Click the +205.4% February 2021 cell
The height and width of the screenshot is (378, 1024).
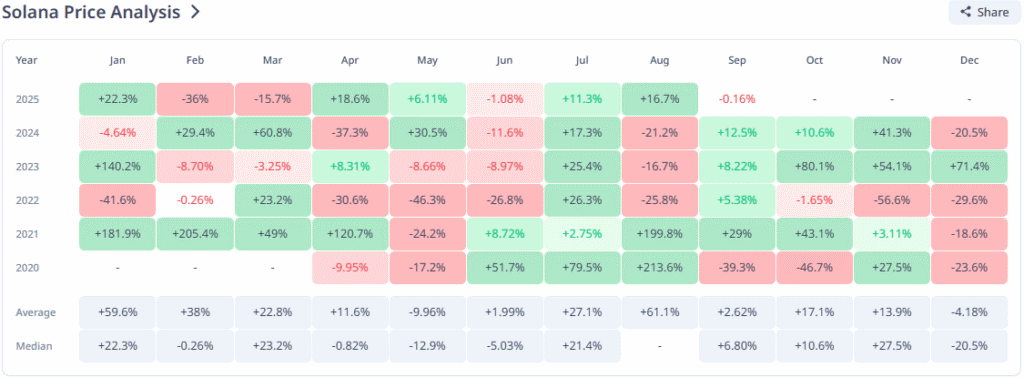click(195, 234)
